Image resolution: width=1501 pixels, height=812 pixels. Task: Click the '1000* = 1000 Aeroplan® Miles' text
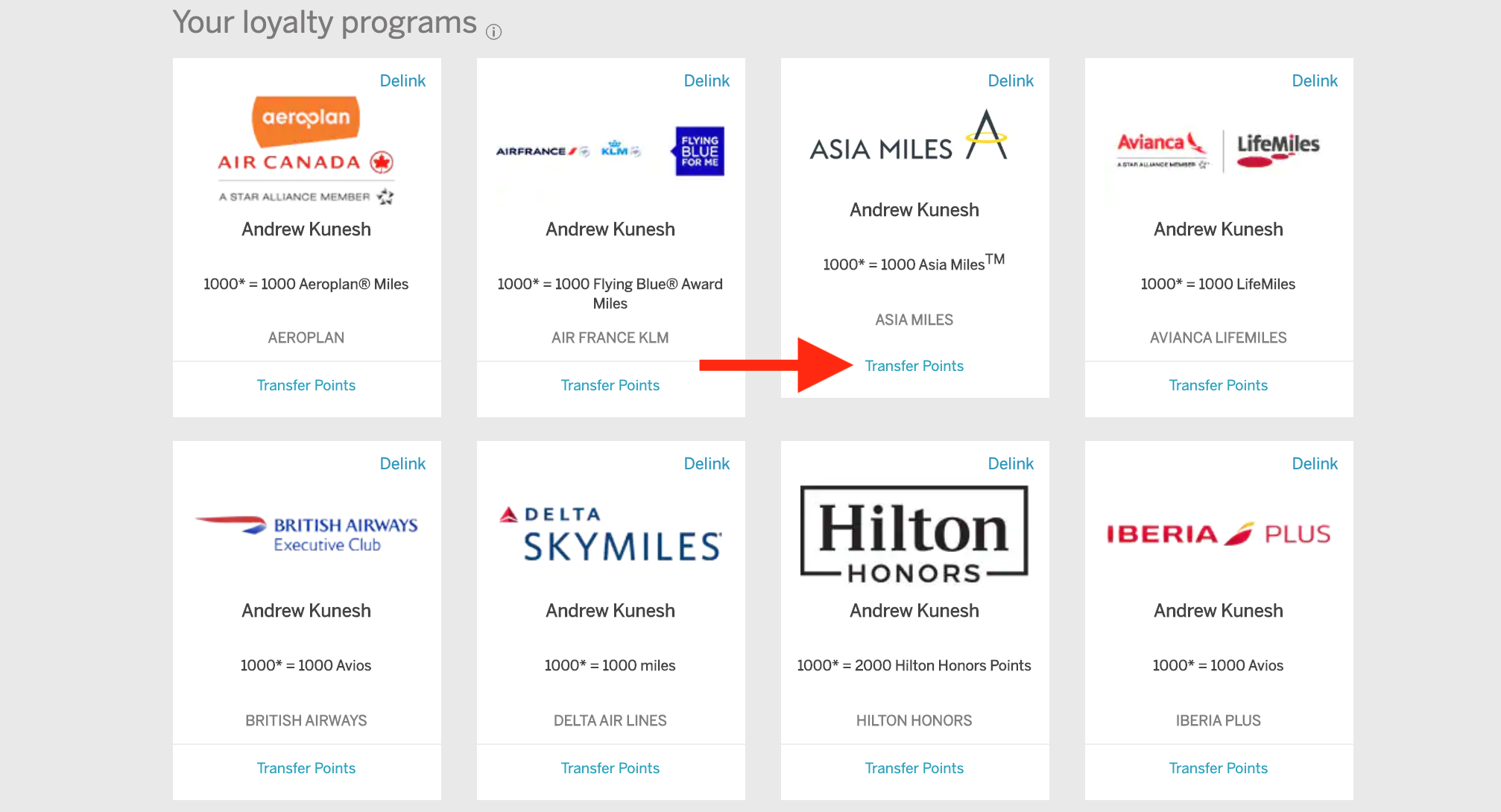(306, 284)
